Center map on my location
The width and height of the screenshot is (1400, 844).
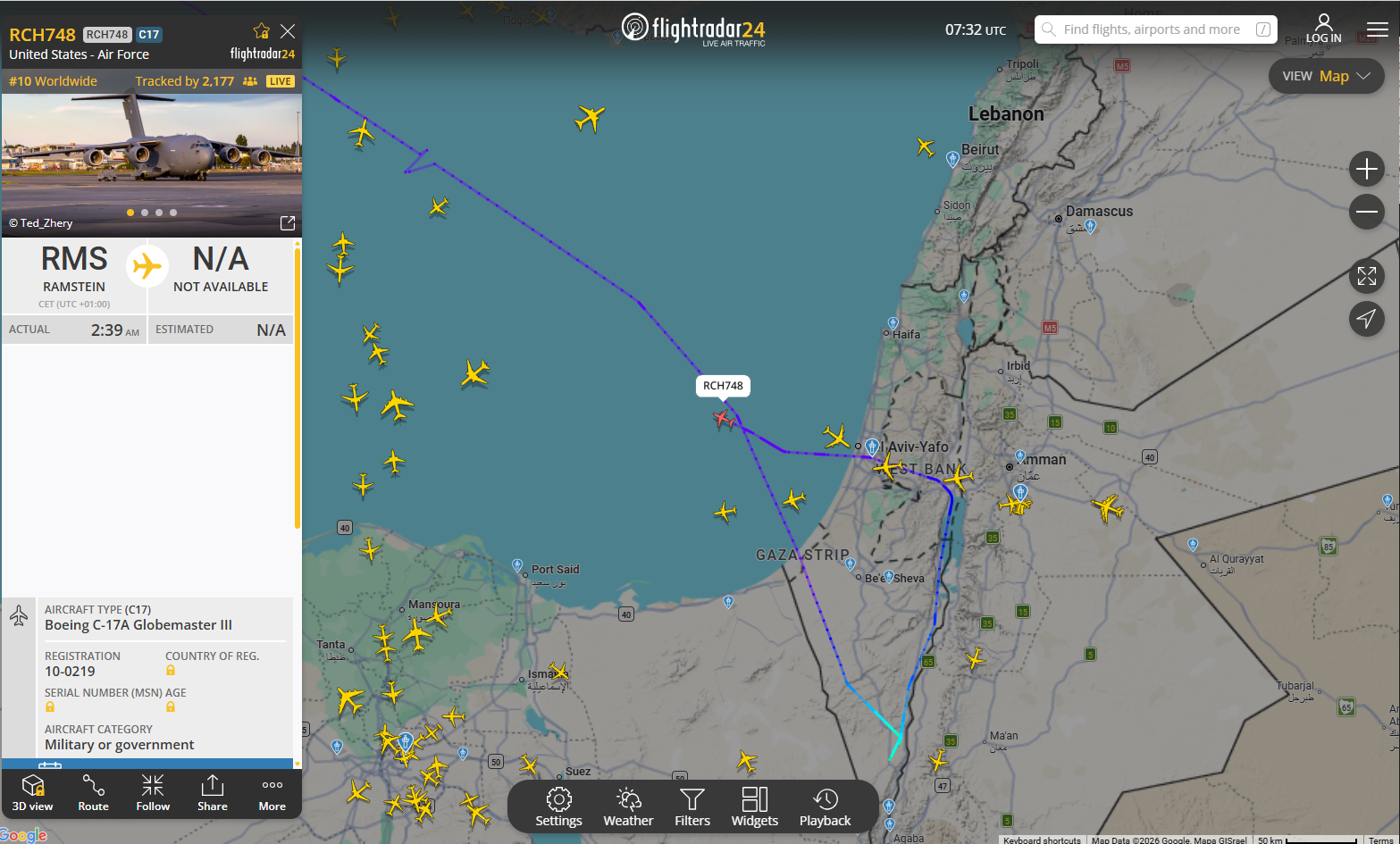point(1367,318)
